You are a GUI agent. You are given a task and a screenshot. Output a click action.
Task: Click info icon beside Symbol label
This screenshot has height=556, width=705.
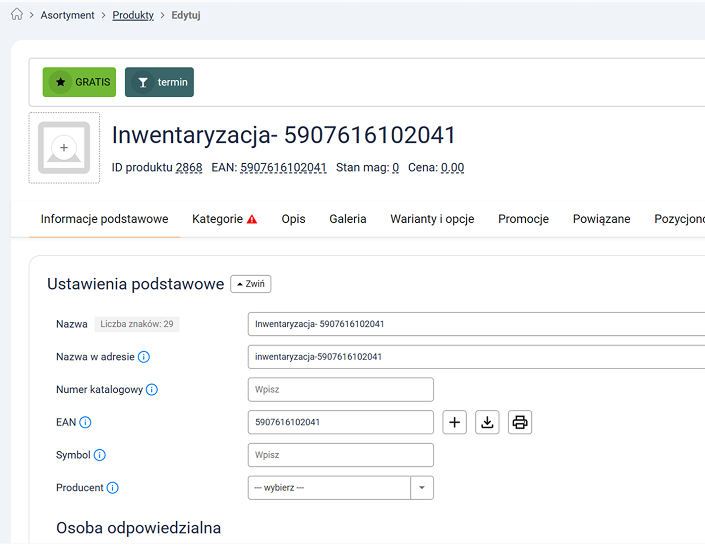point(100,456)
